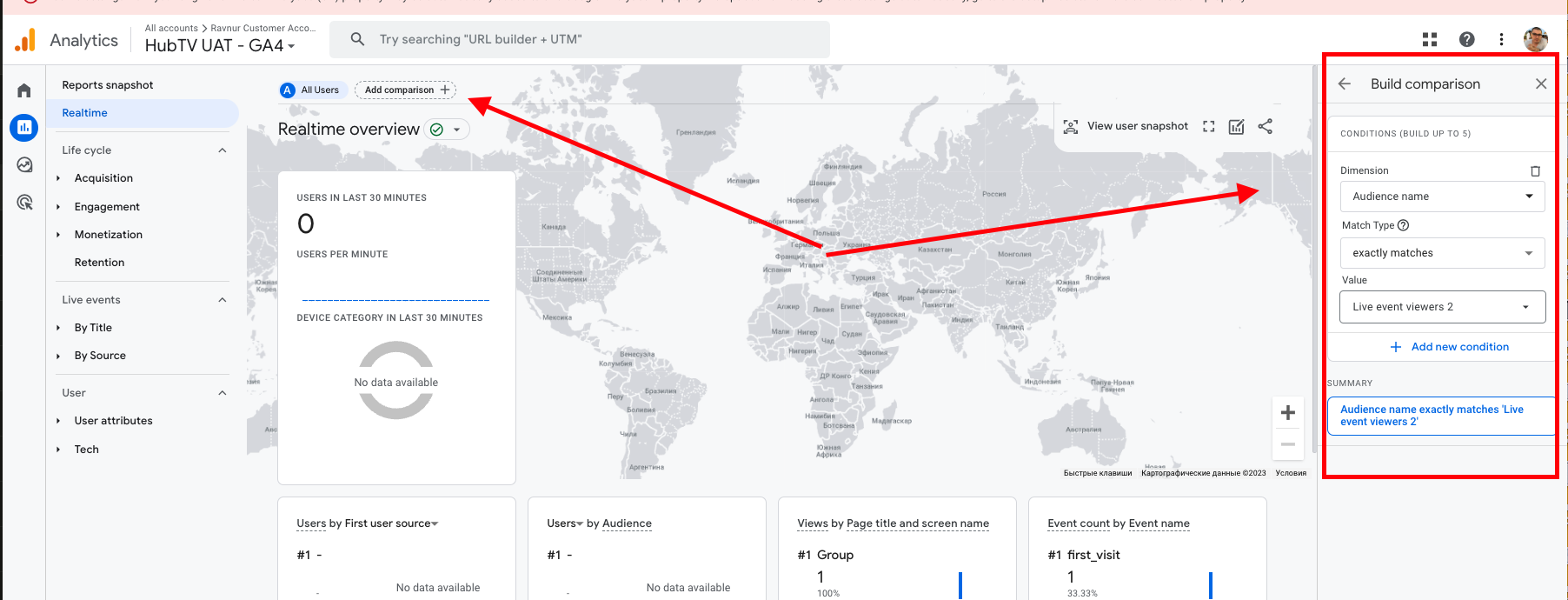Click the Add comparison button

406,90
